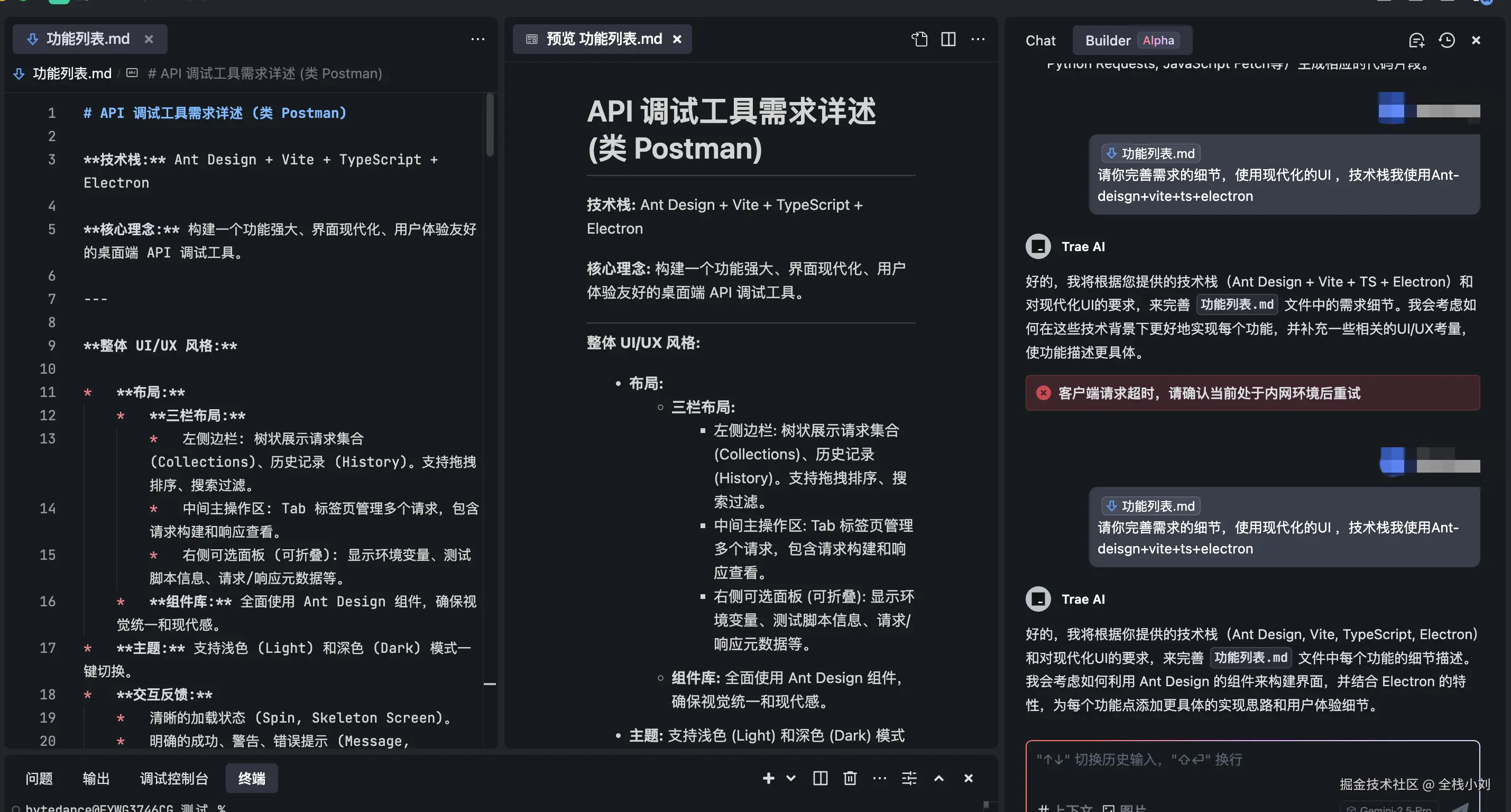1511x812 pixels.
Task: Click inline 功能列表.md code link in last AI reply
Action: pyautogui.click(x=1250, y=658)
